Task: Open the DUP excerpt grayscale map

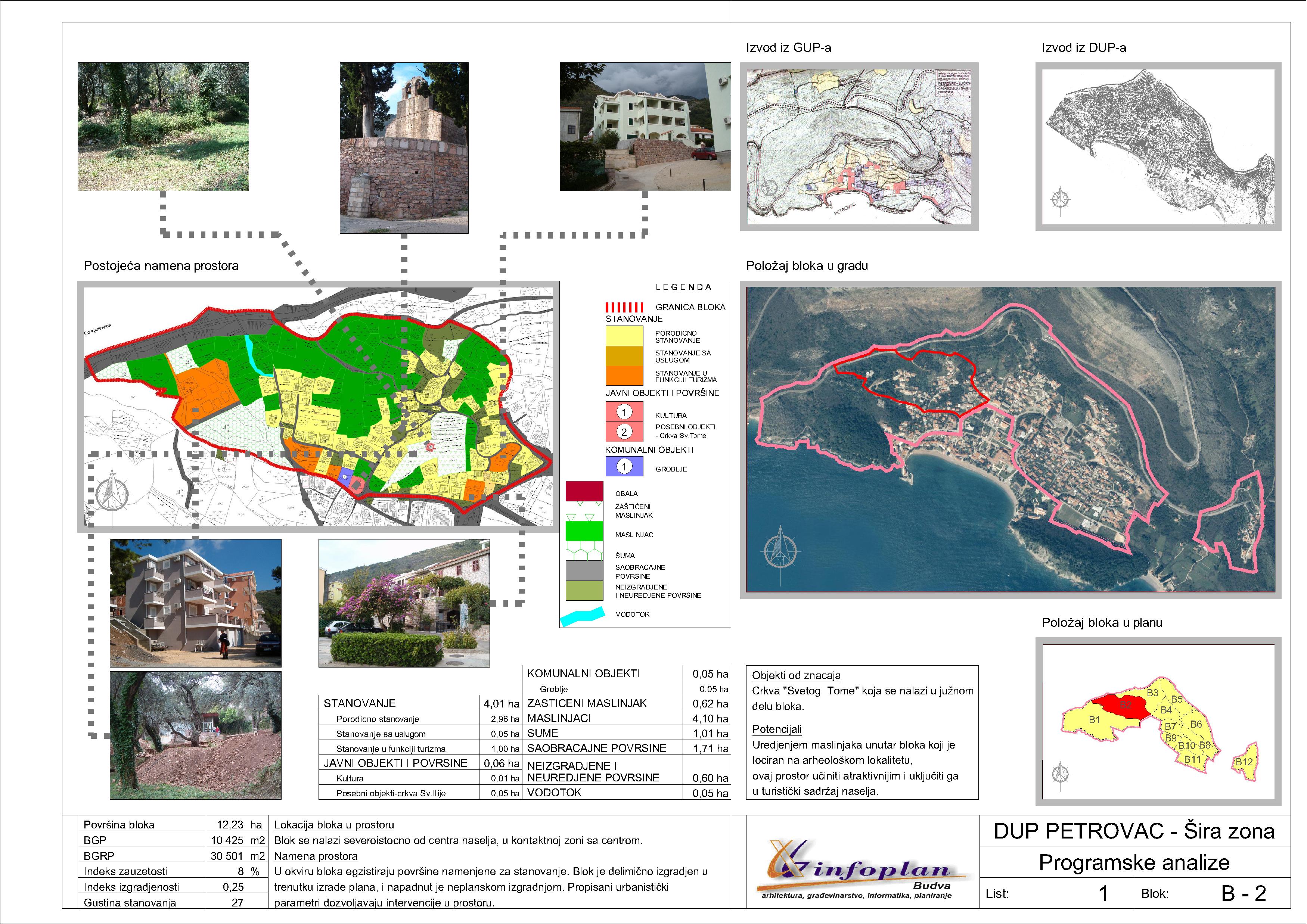Action: tap(1158, 147)
